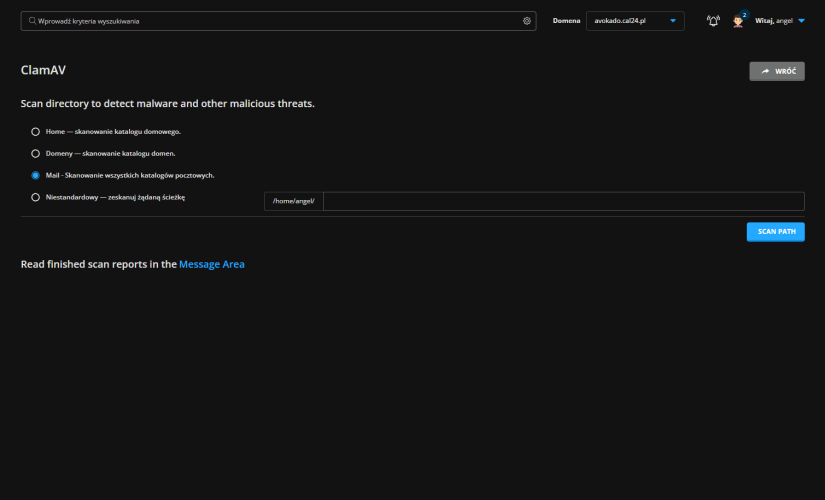
Task: Select the Niestandardowy custom path option
Action: click(x=35, y=197)
